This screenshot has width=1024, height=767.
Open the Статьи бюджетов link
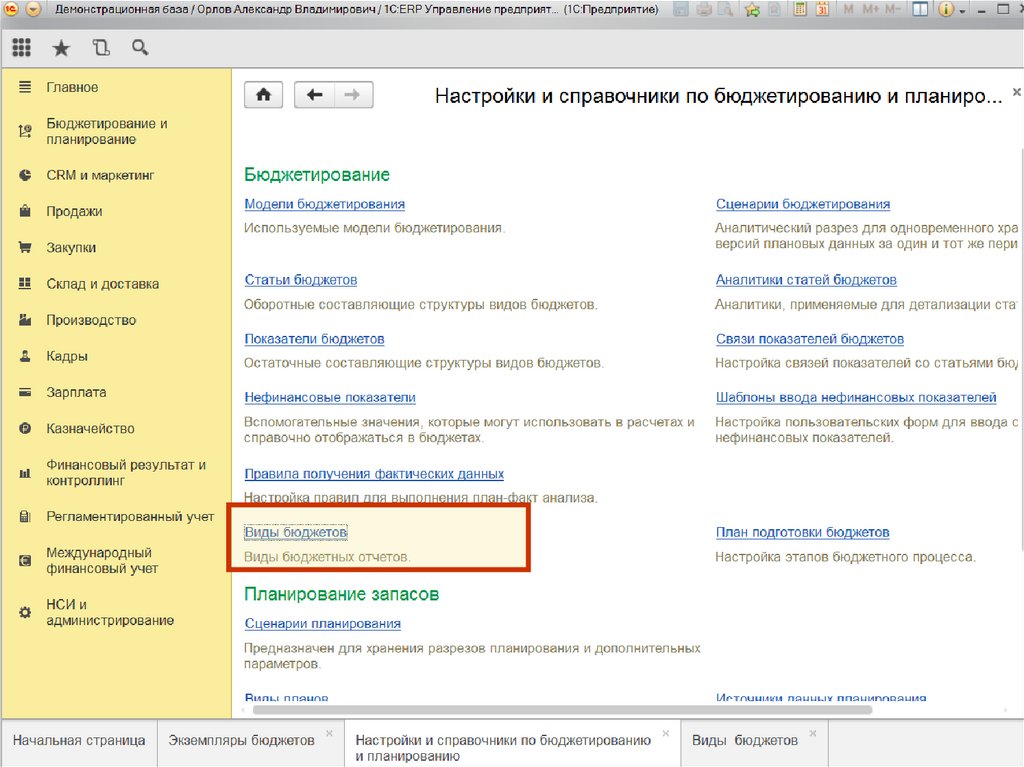(x=300, y=280)
